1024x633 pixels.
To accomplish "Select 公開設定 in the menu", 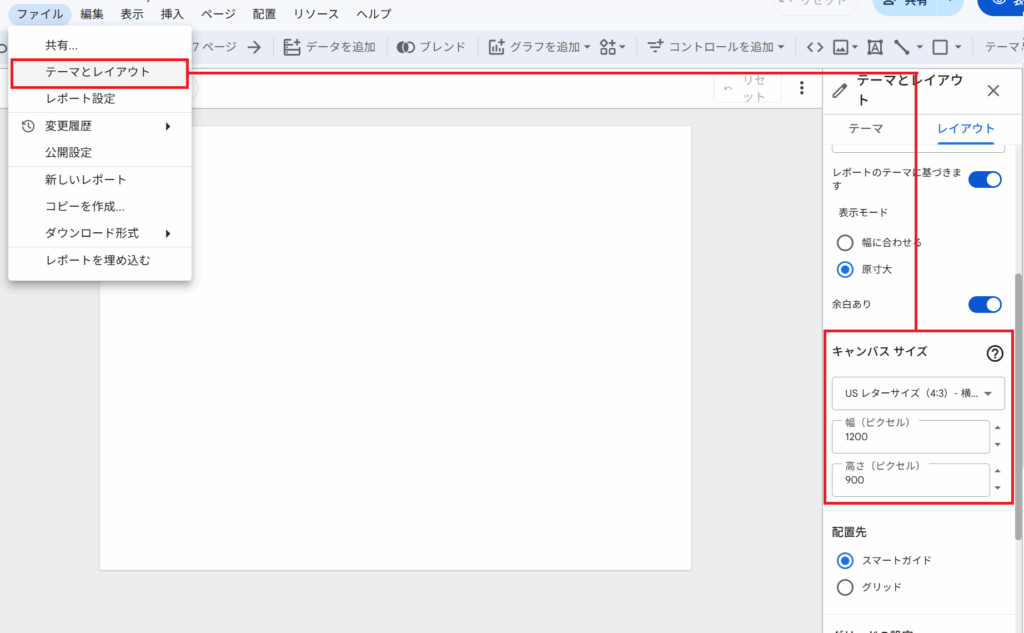I will point(100,152).
